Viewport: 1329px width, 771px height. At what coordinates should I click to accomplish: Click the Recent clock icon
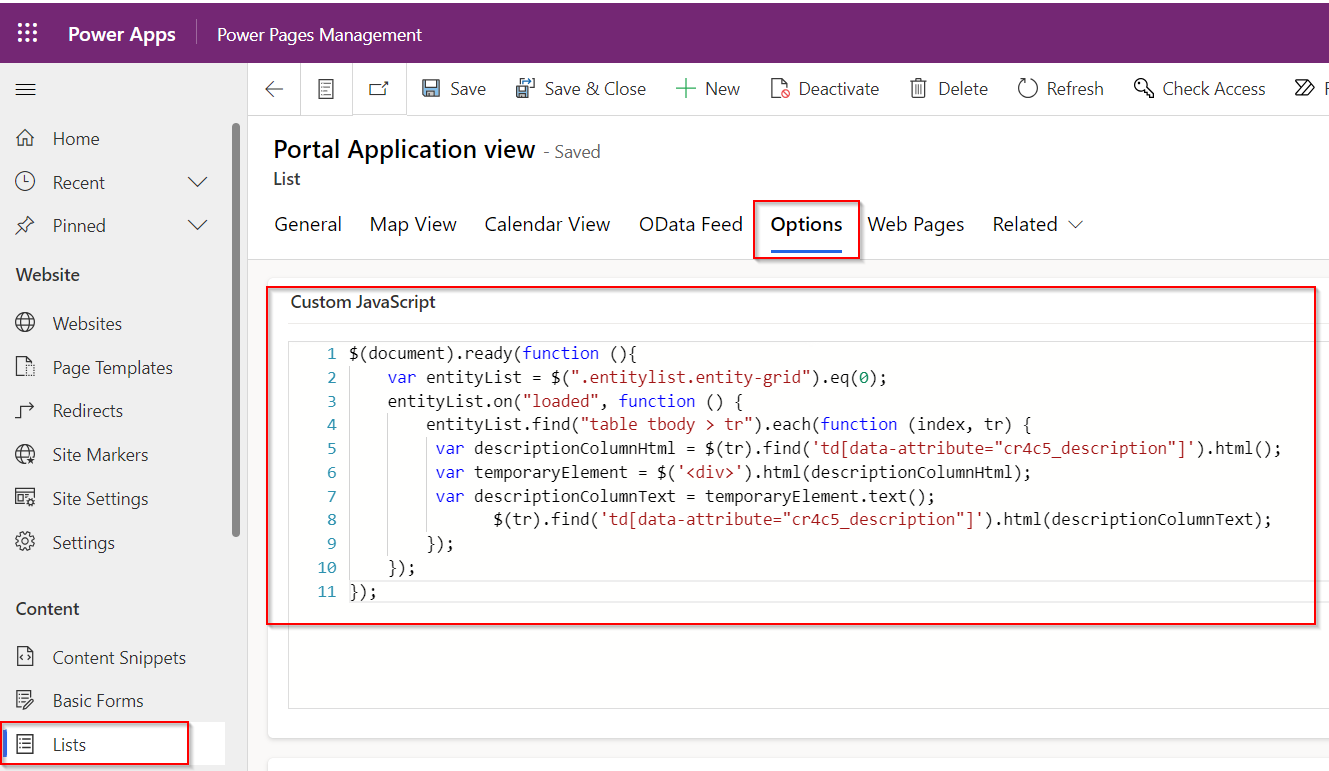point(26,182)
